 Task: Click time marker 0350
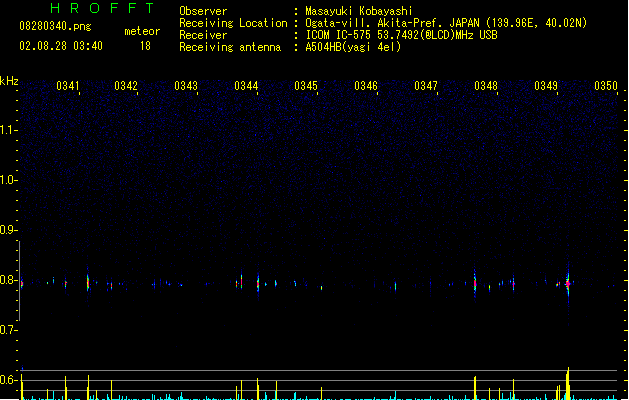[x=606, y=86]
